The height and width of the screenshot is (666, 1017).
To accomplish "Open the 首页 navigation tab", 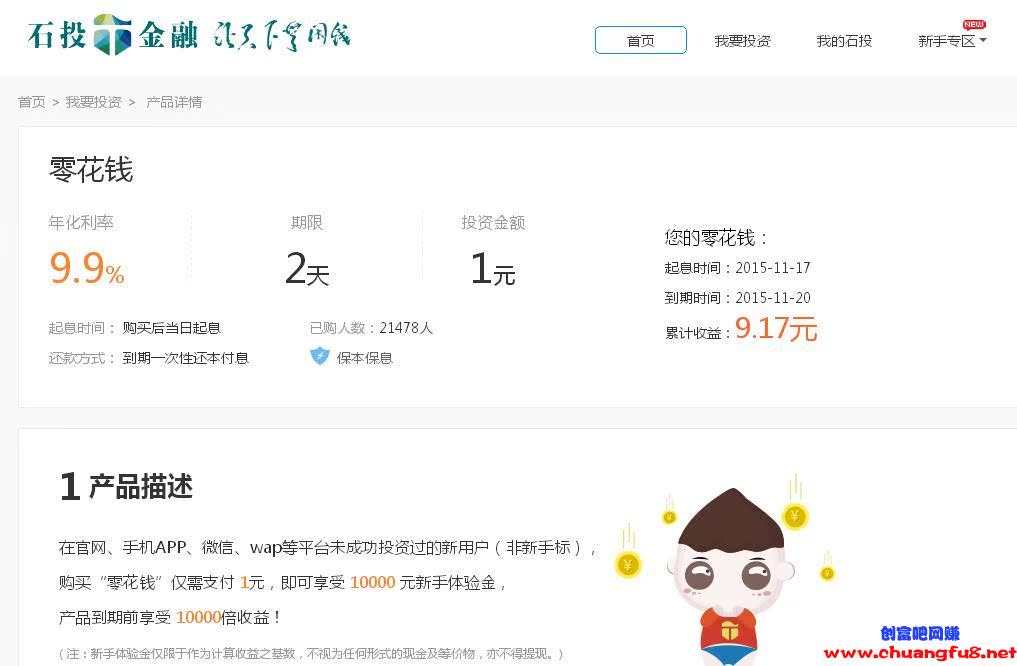I will pyautogui.click(x=640, y=40).
